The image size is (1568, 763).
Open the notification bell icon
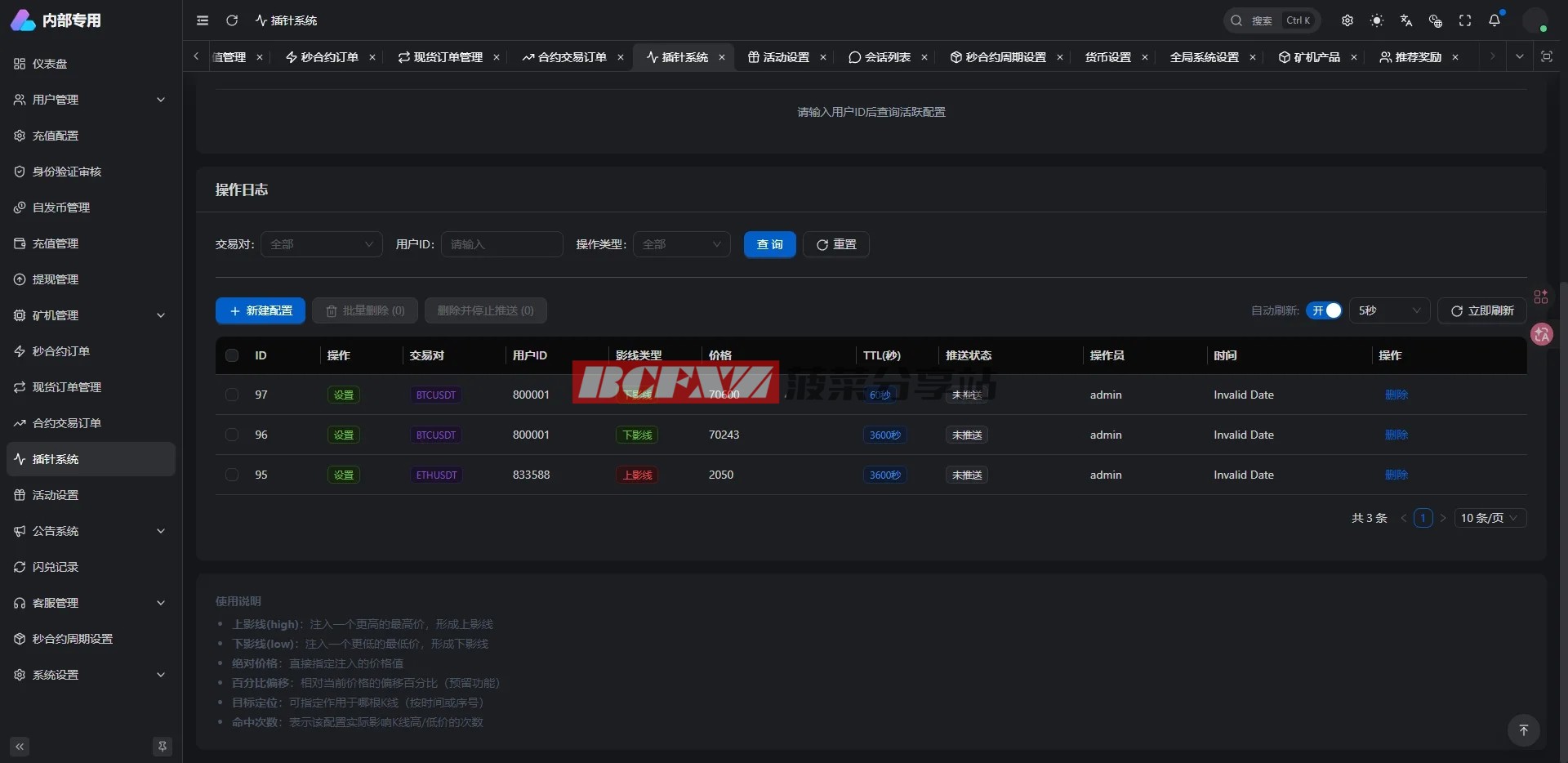[x=1494, y=20]
